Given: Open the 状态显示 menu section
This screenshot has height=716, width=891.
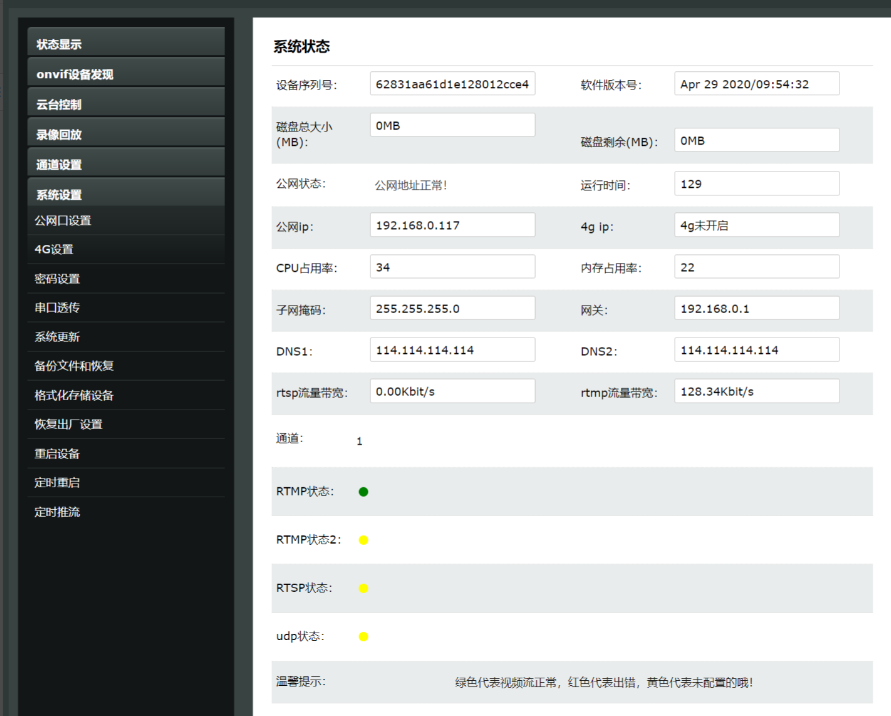Looking at the screenshot, I should pos(126,42).
